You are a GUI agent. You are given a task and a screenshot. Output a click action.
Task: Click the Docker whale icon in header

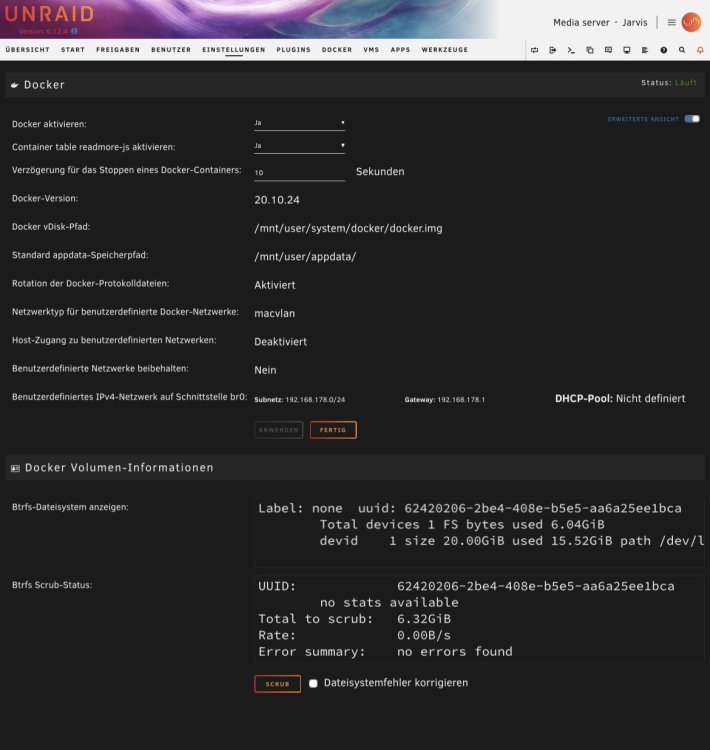pos(15,85)
